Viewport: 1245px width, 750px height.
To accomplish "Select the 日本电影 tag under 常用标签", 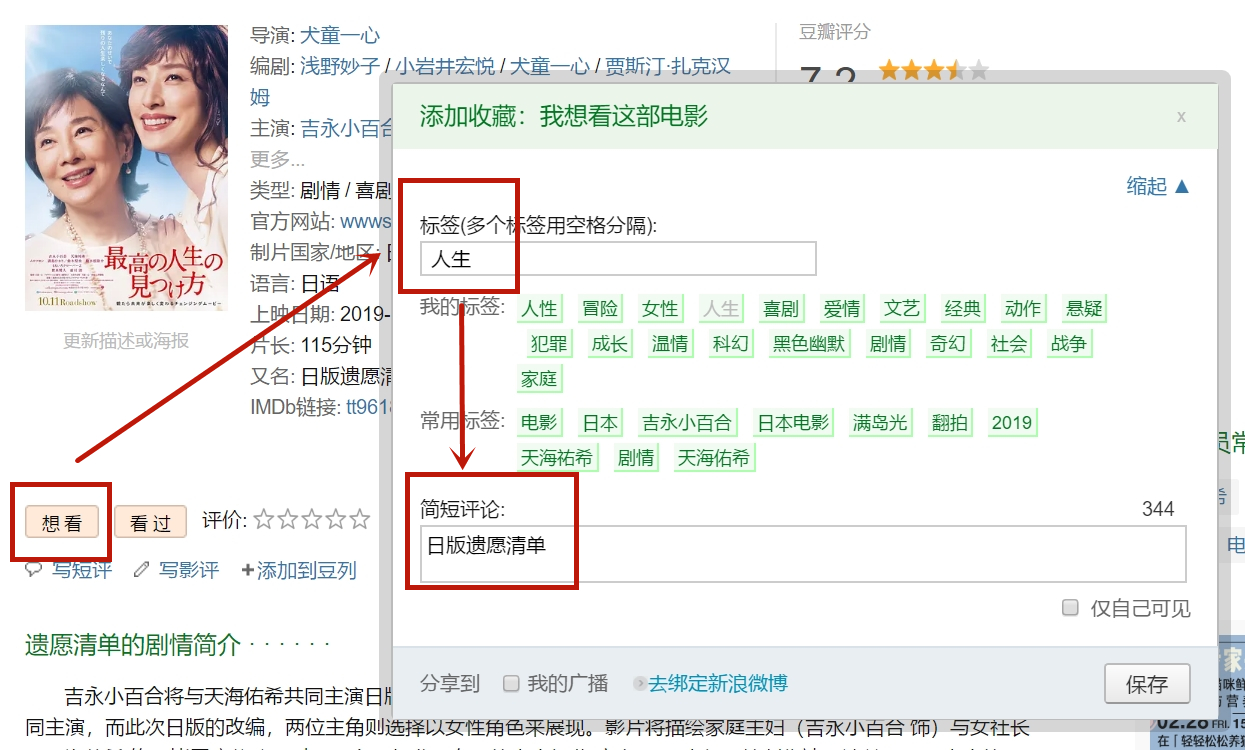I will point(792,422).
